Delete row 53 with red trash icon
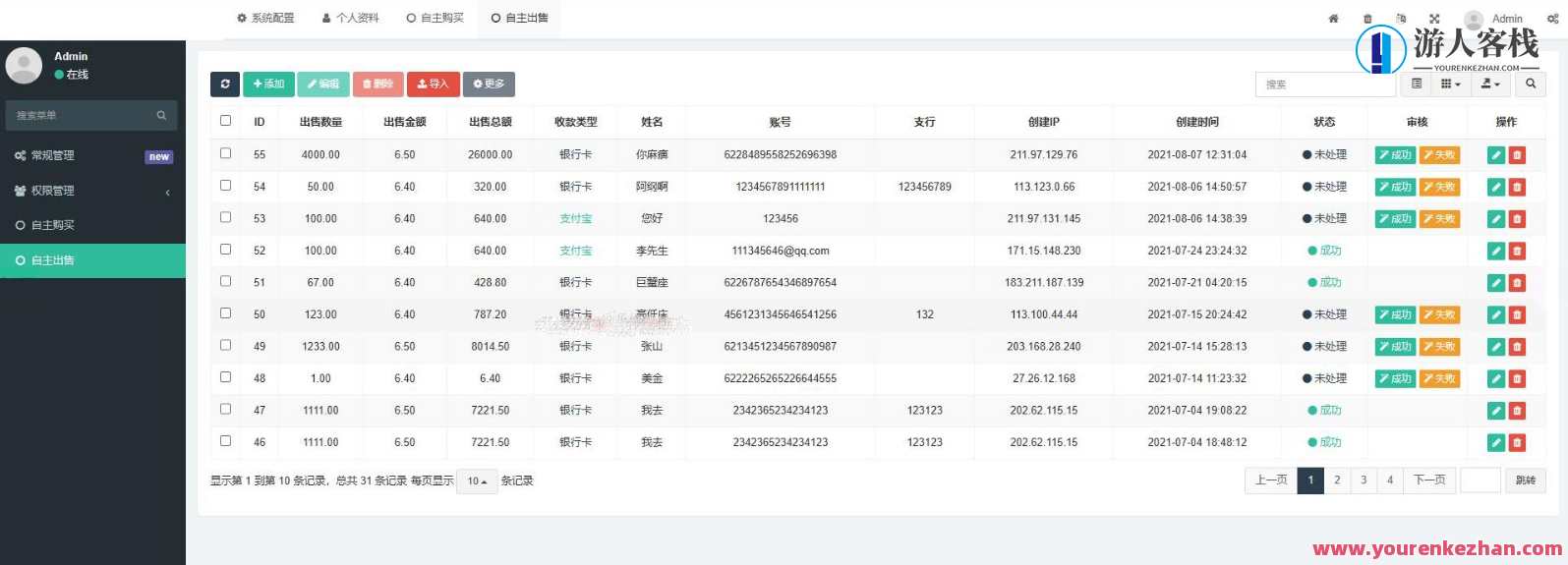The width and height of the screenshot is (1568, 565). (1517, 219)
